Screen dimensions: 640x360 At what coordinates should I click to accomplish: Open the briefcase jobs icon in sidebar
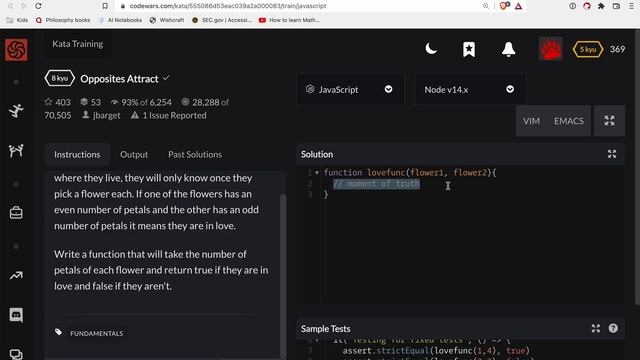tap(16, 213)
